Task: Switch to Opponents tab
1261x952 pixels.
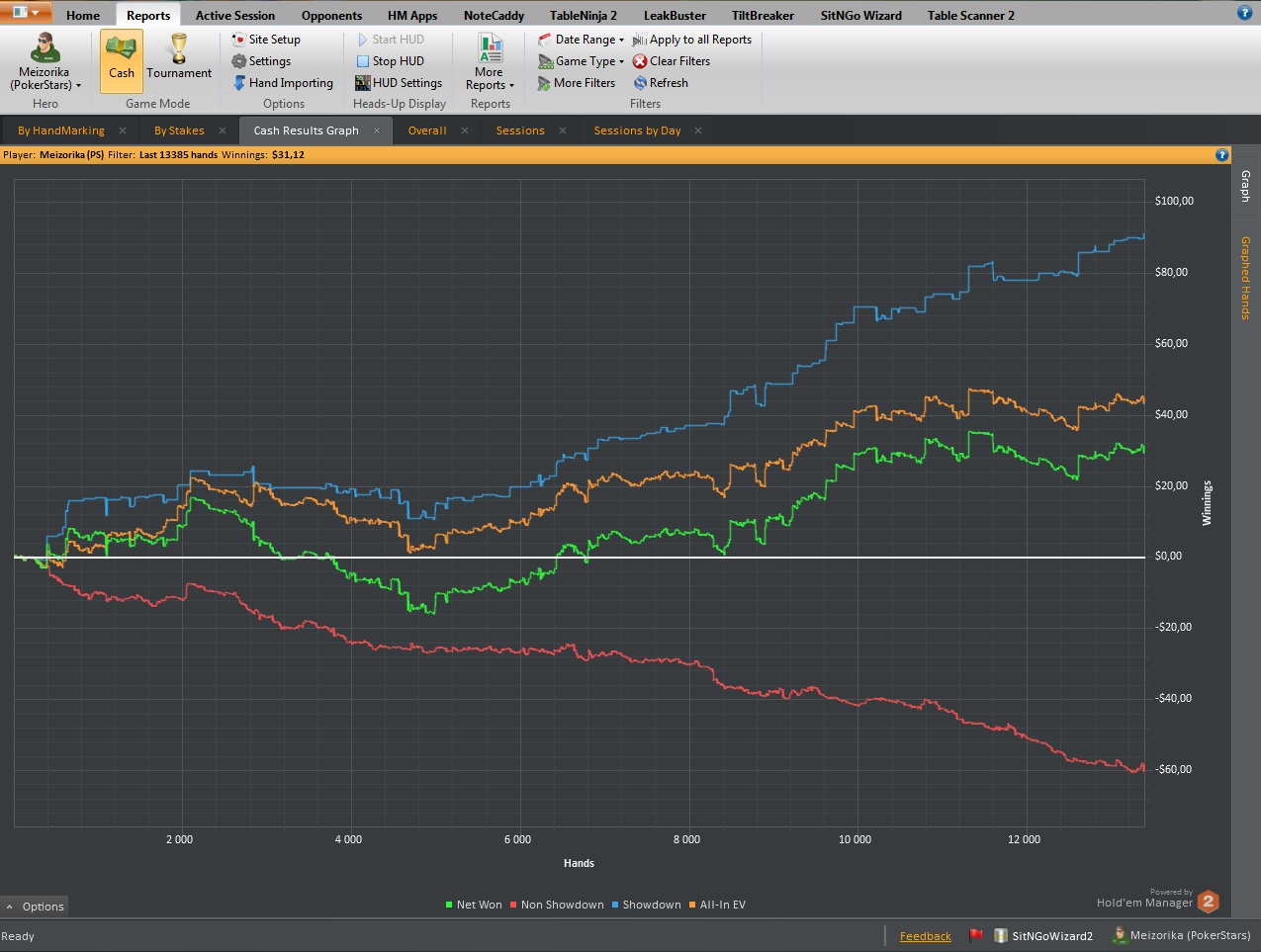Action: tap(331, 15)
